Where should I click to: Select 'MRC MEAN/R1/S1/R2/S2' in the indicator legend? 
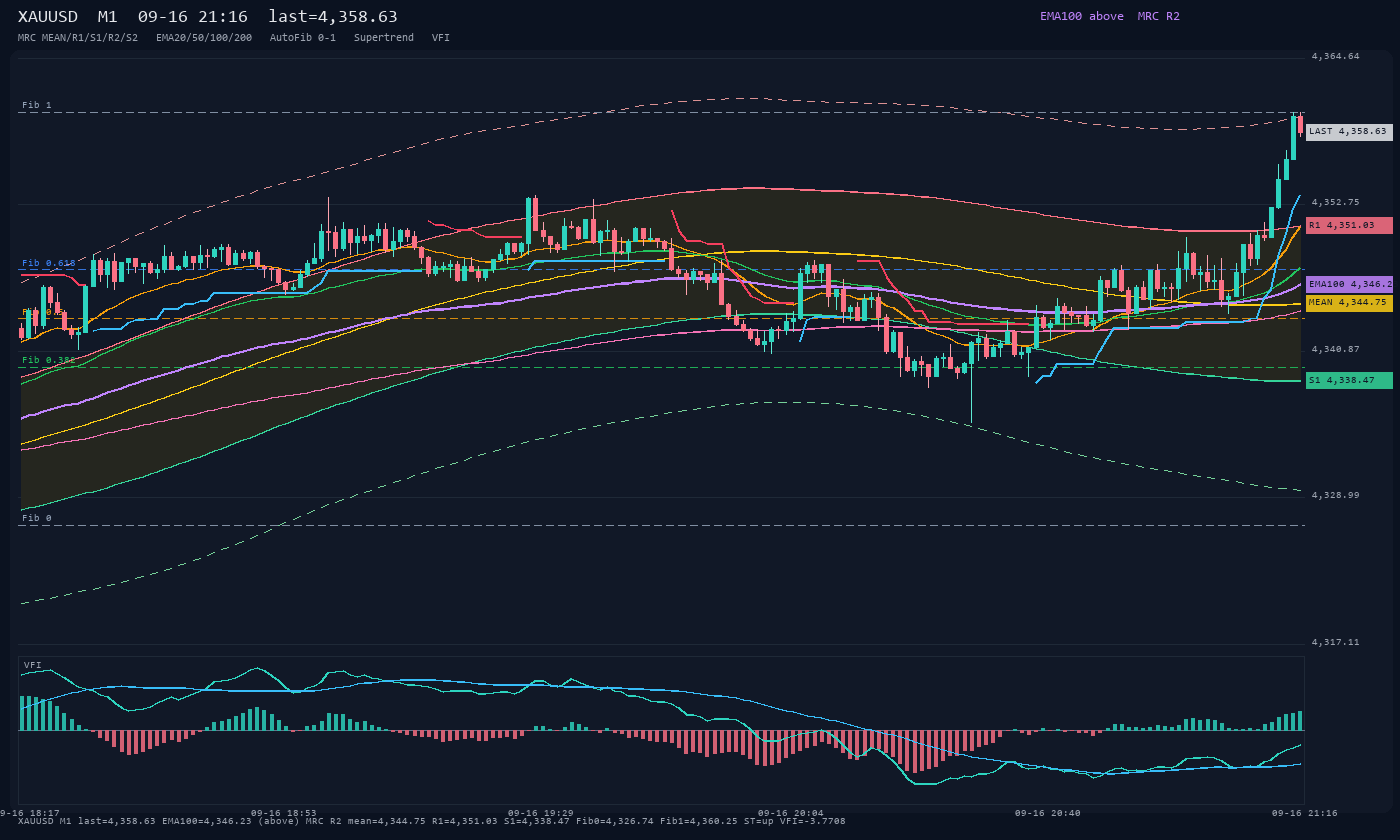point(78,37)
